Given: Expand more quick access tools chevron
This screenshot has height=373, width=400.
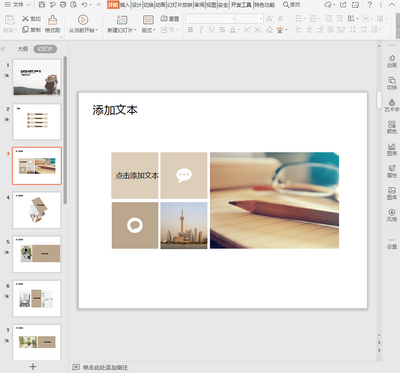Looking at the screenshot, I should click(98, 5).
